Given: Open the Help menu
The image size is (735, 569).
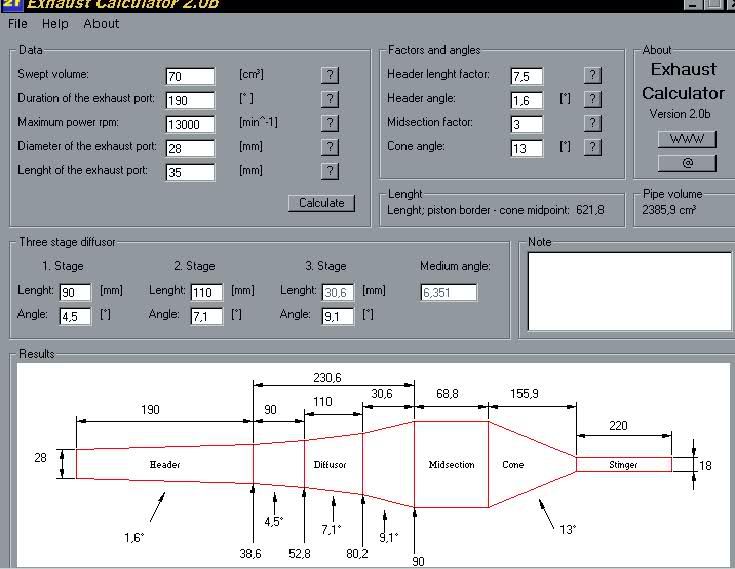Looking at the screenshot, I should [x=55, y=23].
